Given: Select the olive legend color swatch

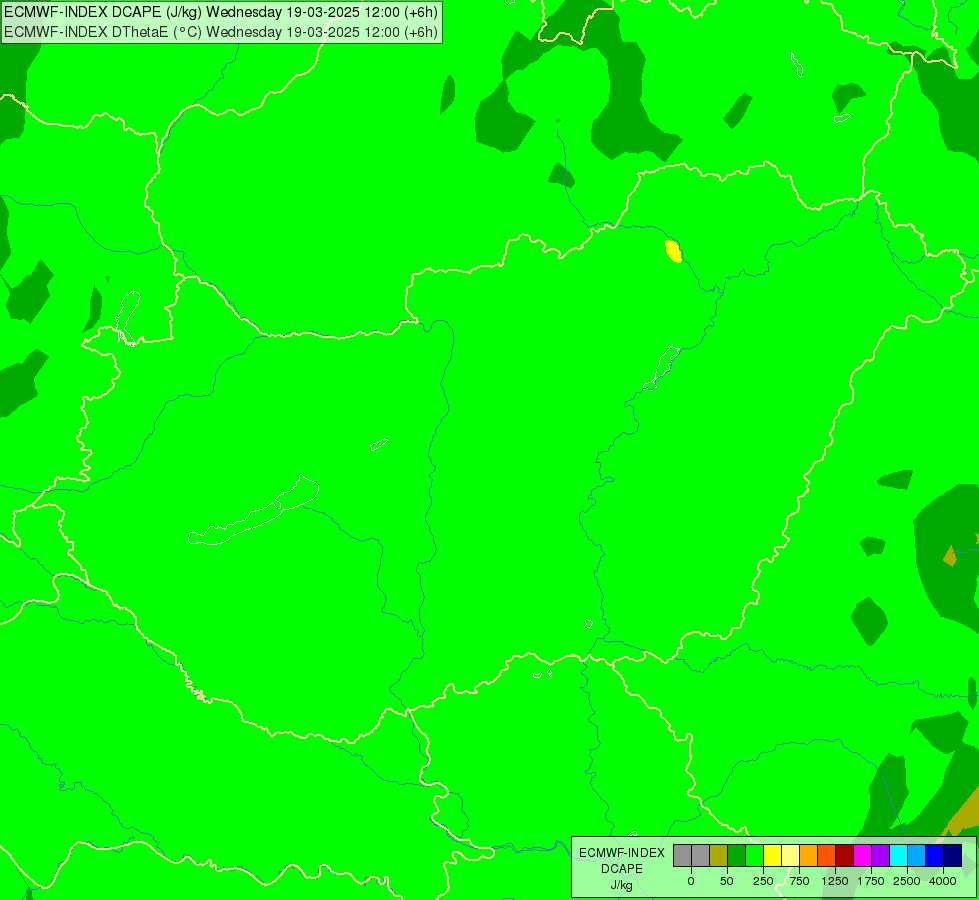Looking at the screenshot, I should [719, 855].
